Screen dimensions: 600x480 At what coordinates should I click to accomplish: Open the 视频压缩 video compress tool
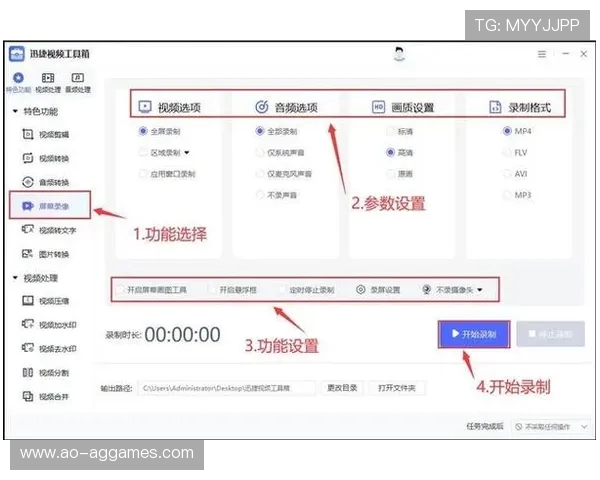click(53, 301)
